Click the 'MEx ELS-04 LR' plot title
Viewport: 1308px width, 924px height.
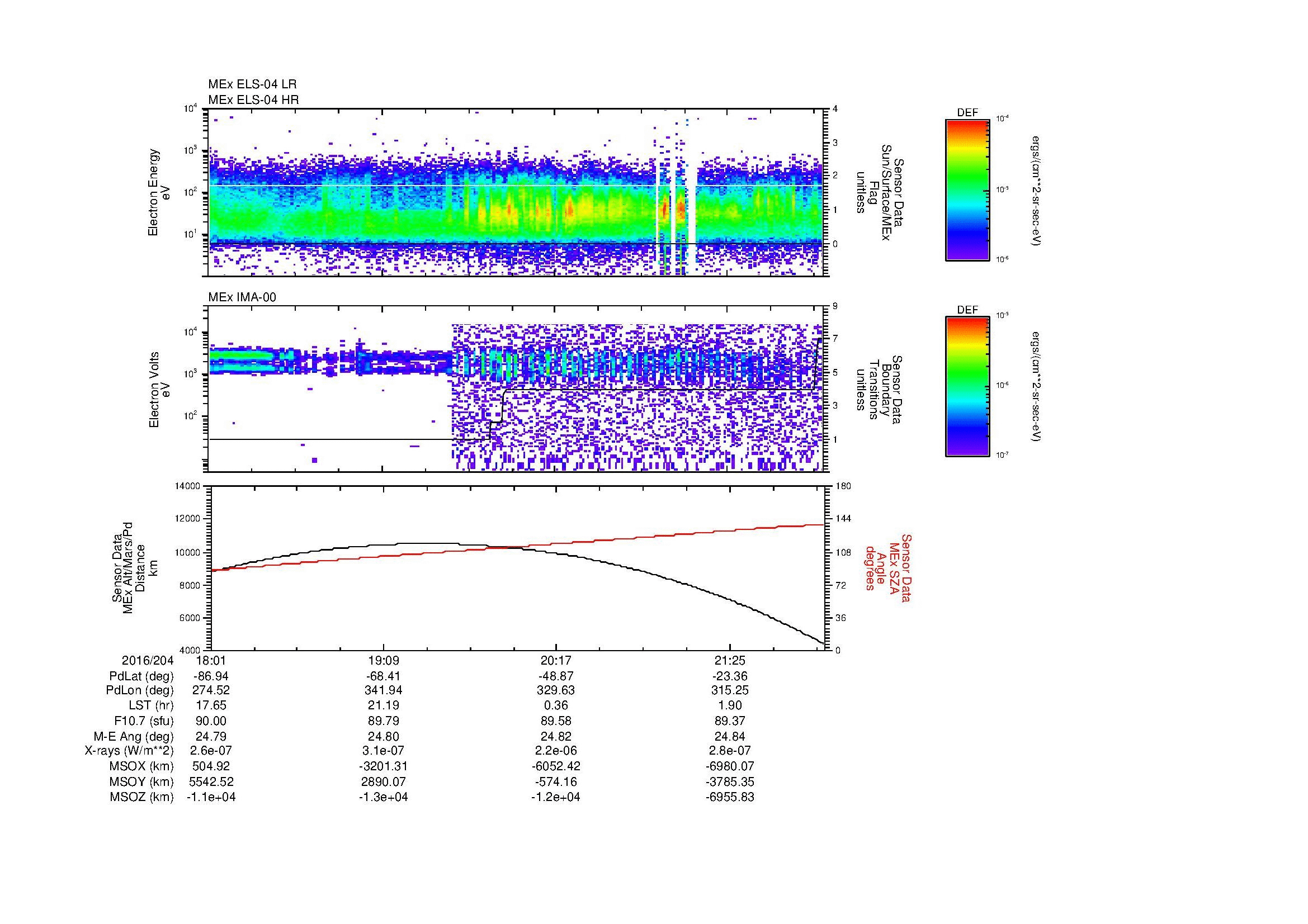pos(252,84)
